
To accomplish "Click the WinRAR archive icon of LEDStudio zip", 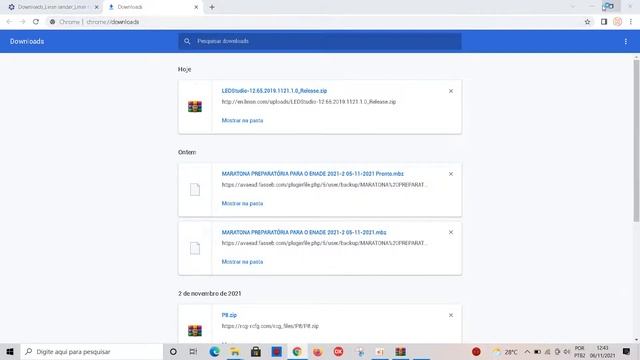I will pyautogui.click(x=195, y=107).
